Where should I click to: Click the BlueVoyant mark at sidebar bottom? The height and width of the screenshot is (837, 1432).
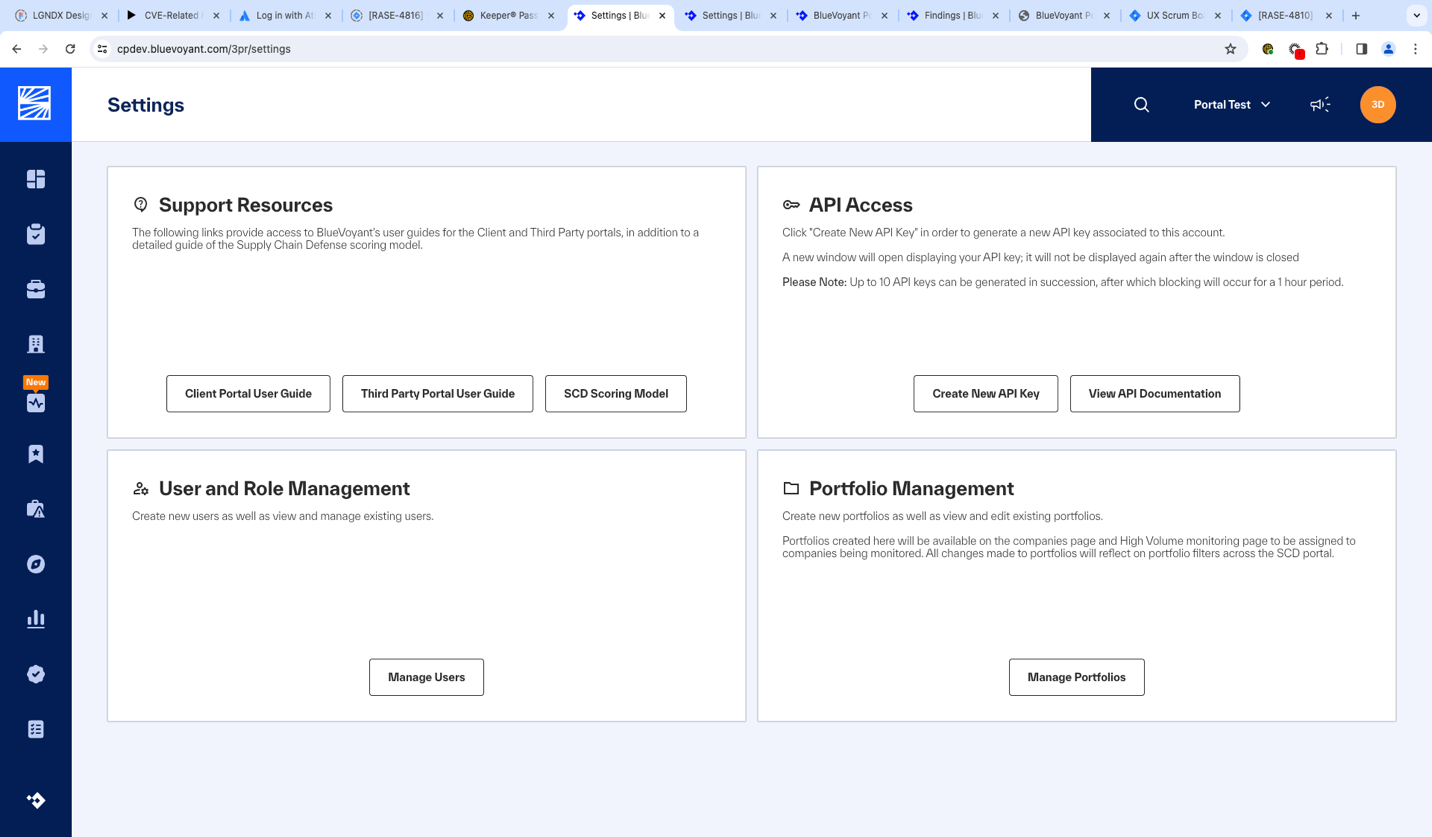[36, 800]
